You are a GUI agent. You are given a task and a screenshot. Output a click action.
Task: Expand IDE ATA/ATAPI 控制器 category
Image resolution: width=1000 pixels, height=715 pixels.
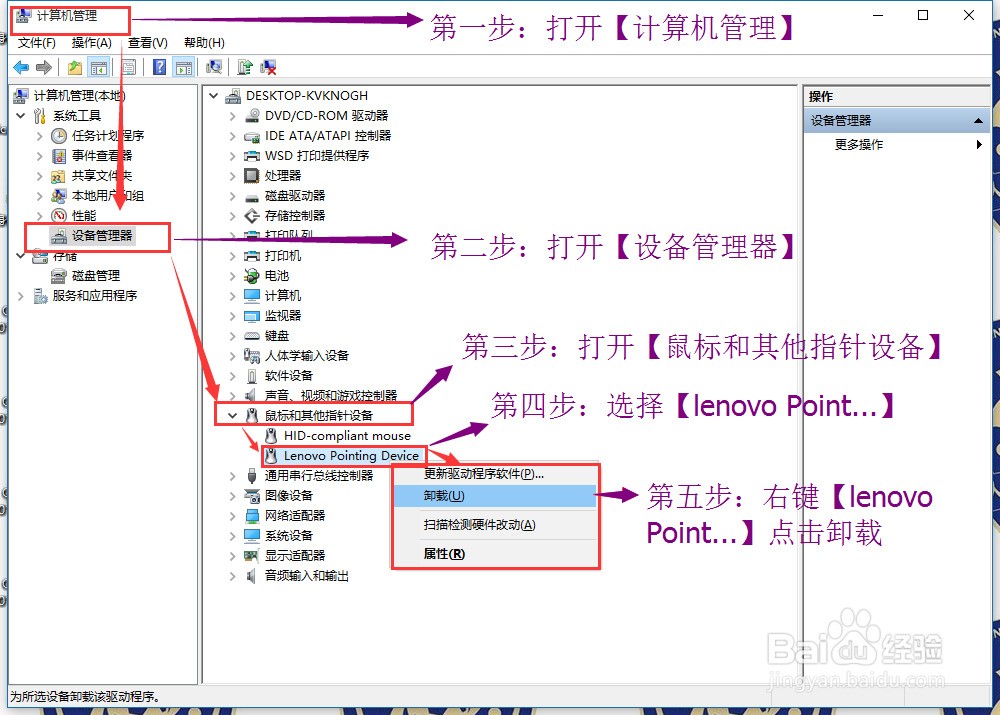pos(233,136)
